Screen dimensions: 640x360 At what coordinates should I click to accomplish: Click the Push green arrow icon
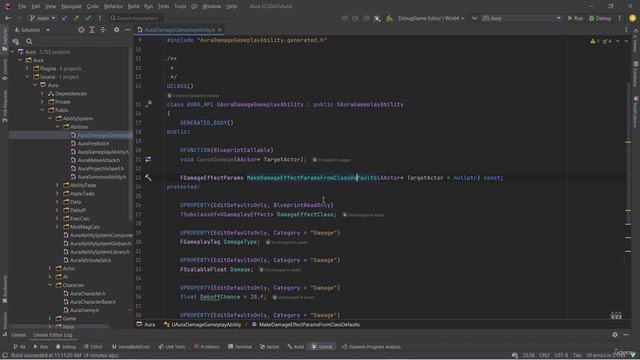(76, 18)
